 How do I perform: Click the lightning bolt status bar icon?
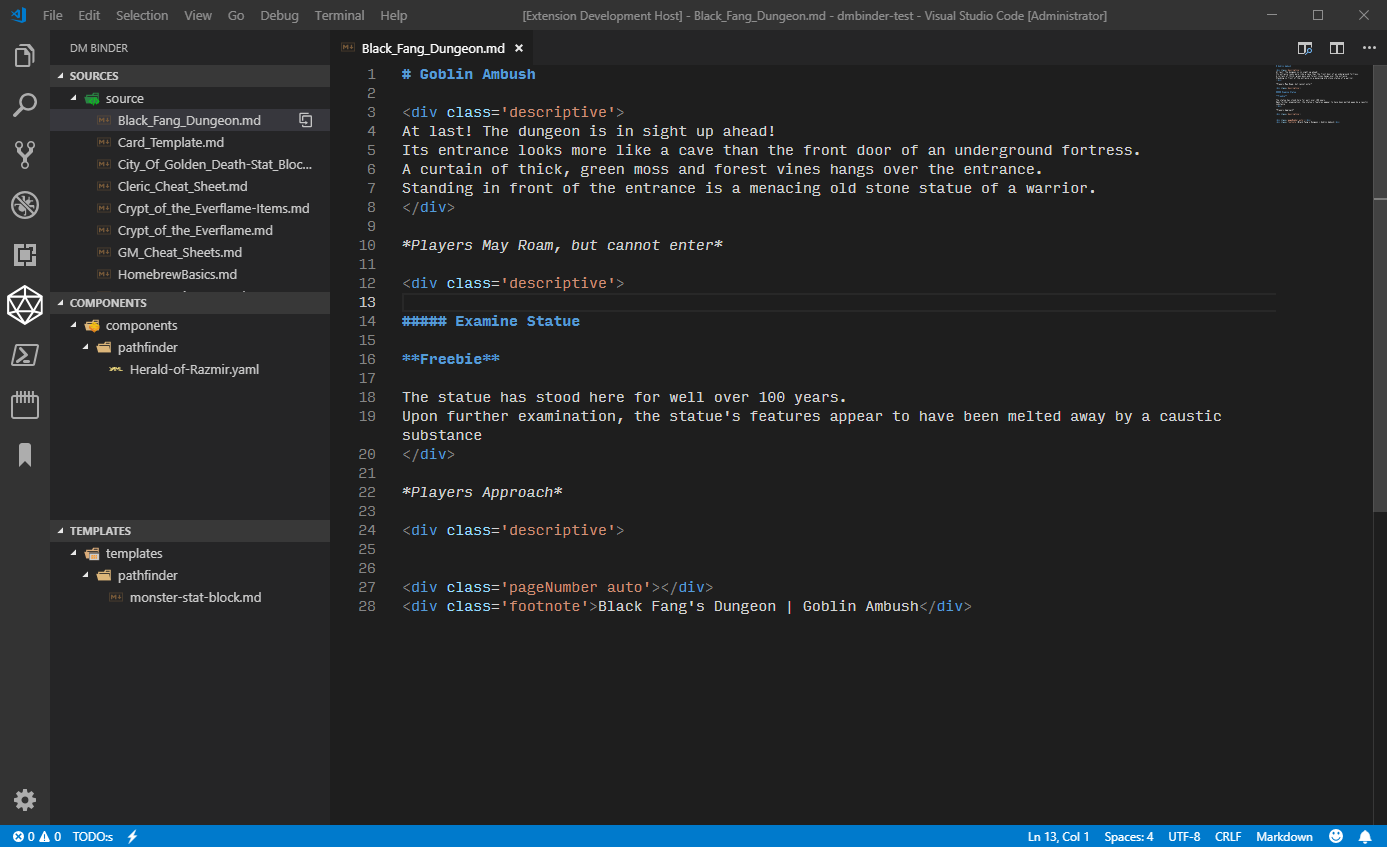(132, 836)
